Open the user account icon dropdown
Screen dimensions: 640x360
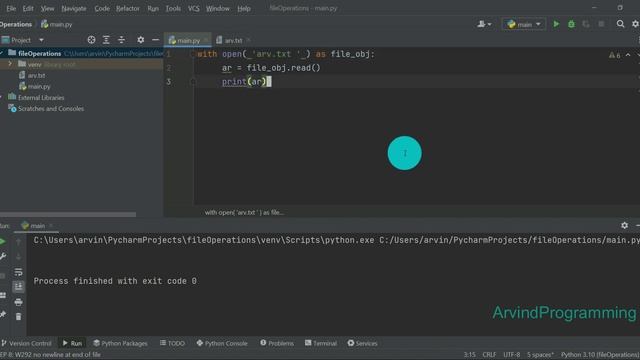[x=484, y=24]
